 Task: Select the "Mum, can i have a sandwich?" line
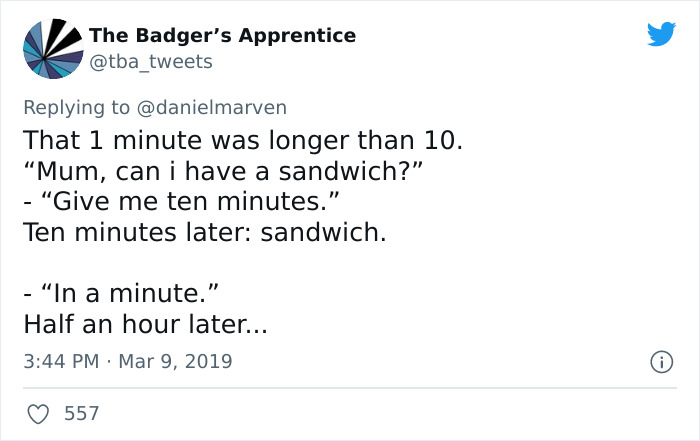[x=224, y=171]
